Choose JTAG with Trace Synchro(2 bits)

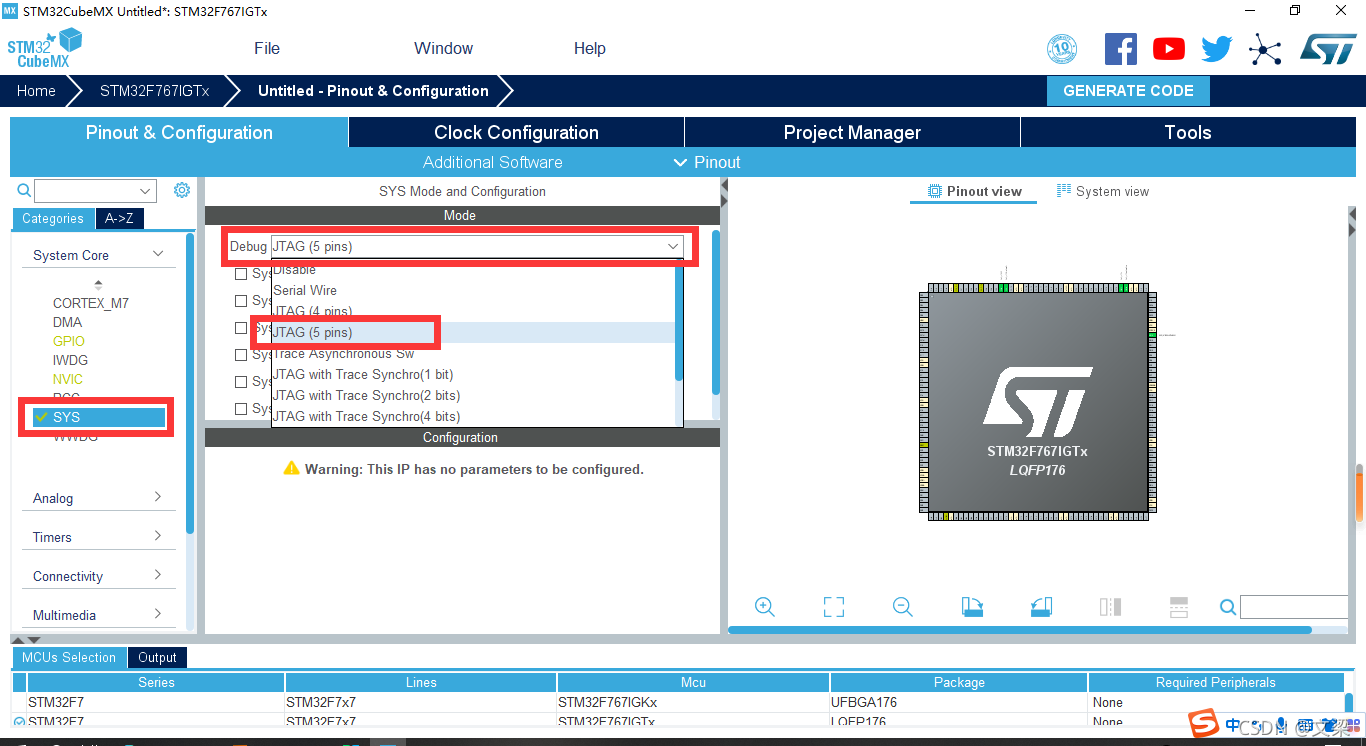coord(474,395)
